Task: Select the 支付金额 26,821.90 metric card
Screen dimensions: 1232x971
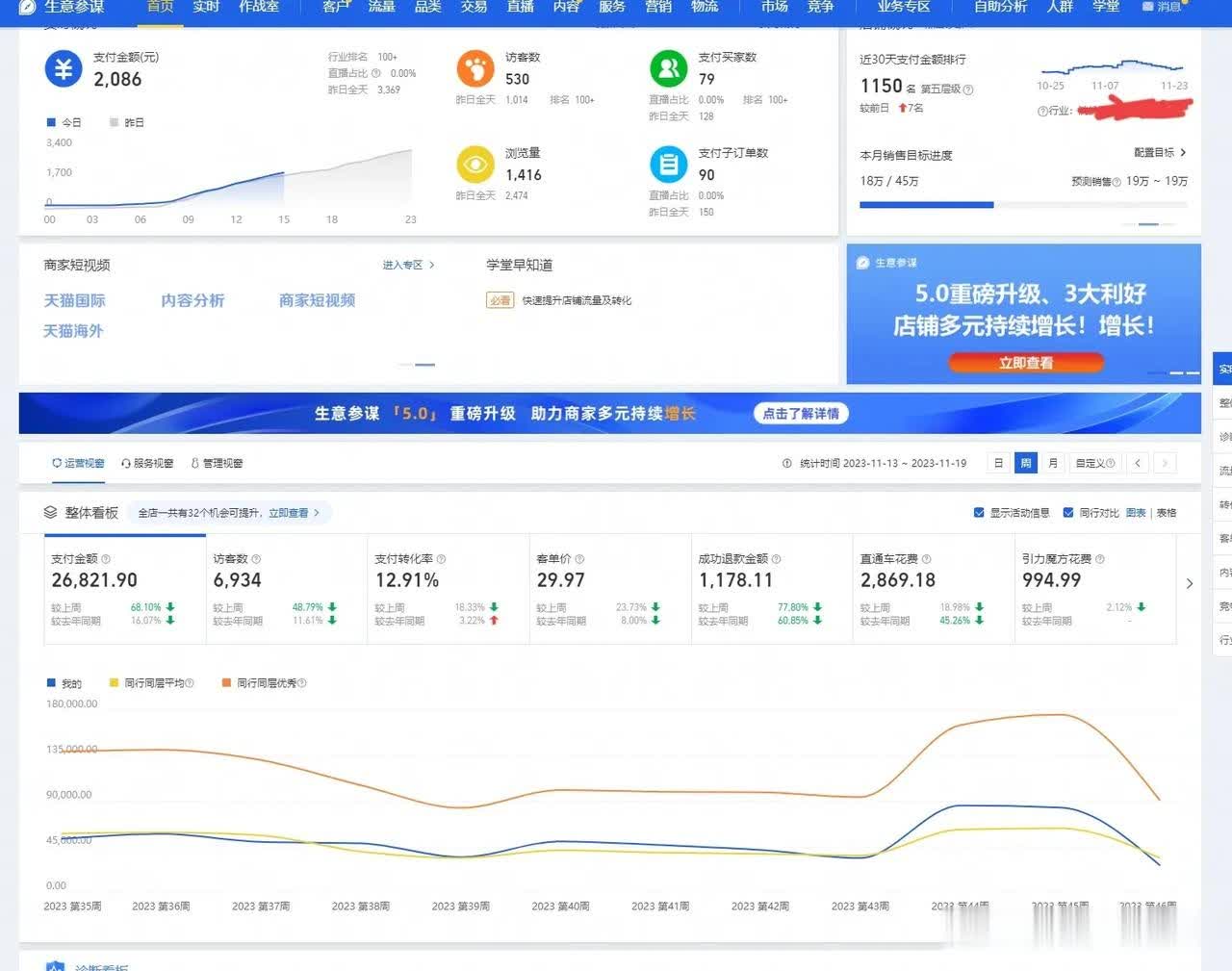Action: [x=125, y=590]
